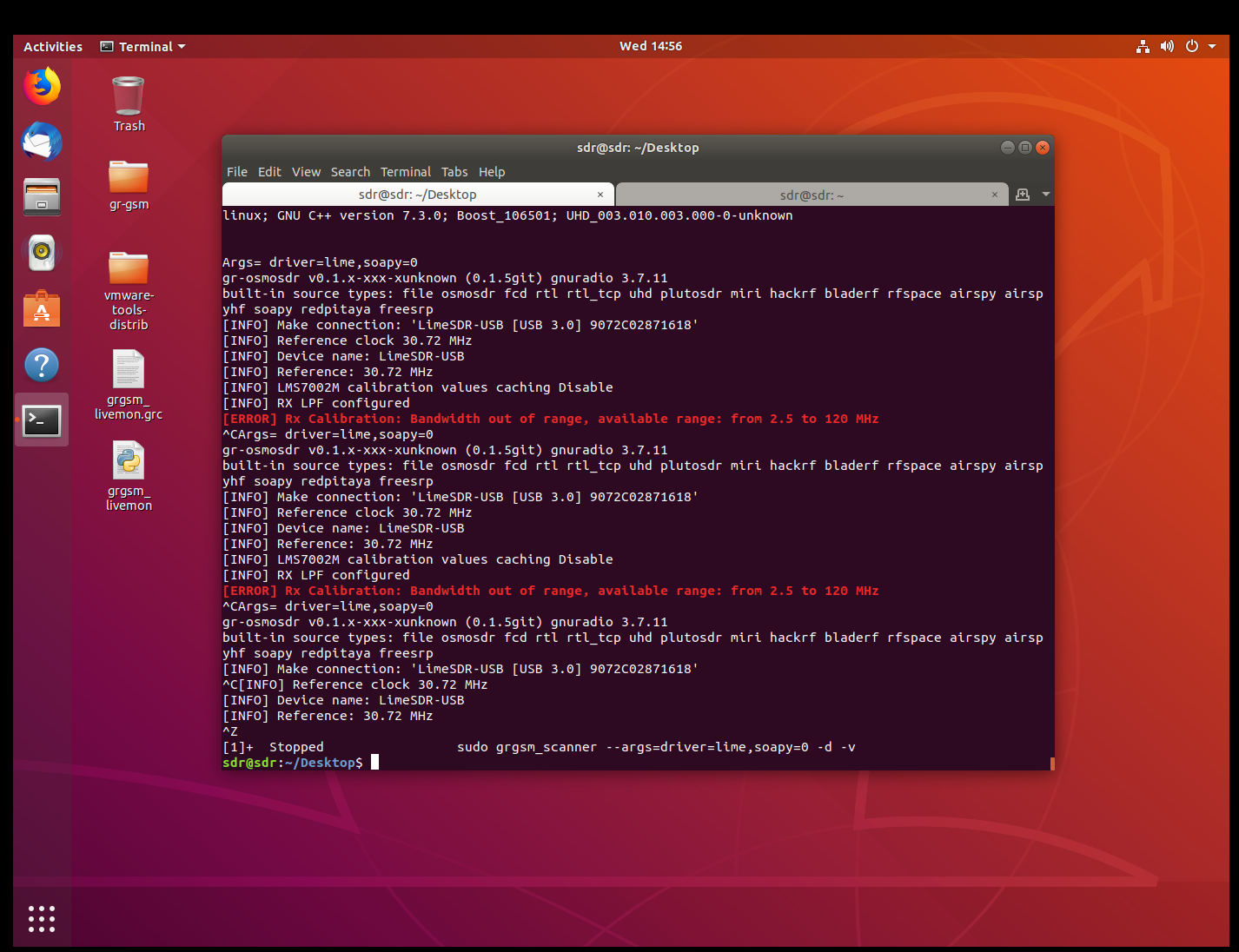Open the Terminal app menu in top bar
Viewport: 1239px width, 952px height.
143,47
